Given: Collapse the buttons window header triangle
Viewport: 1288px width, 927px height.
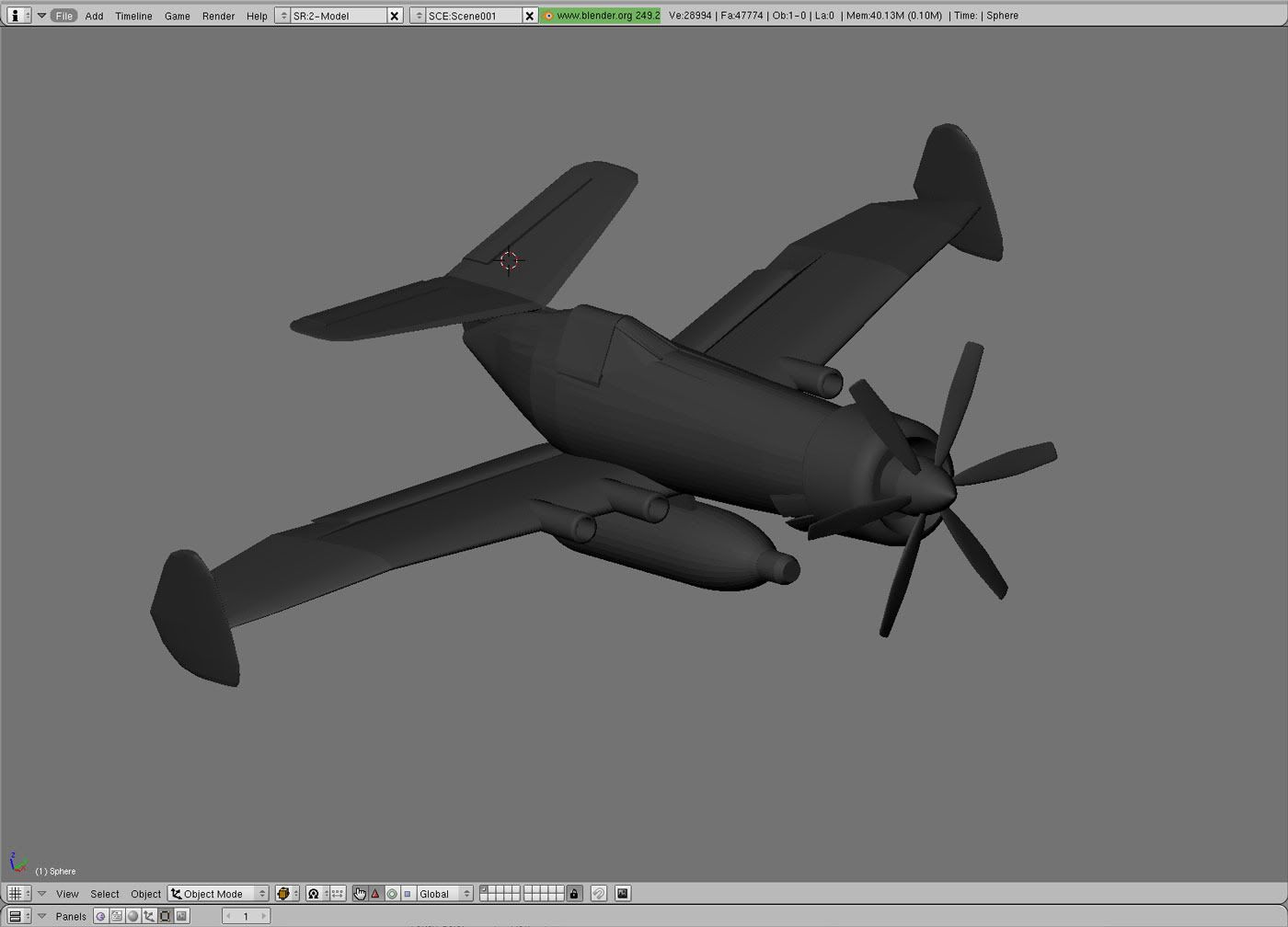Looking at the screenshot, I should [x=41, y=916].
